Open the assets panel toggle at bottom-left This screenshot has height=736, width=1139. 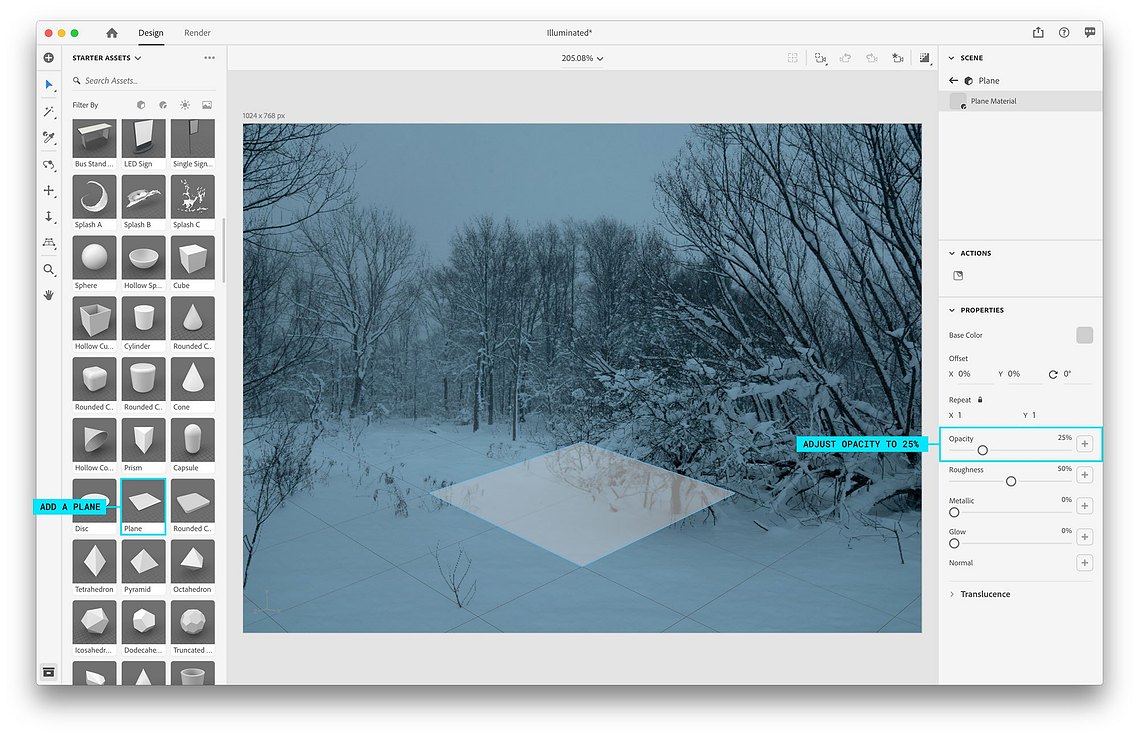point(49,672)
